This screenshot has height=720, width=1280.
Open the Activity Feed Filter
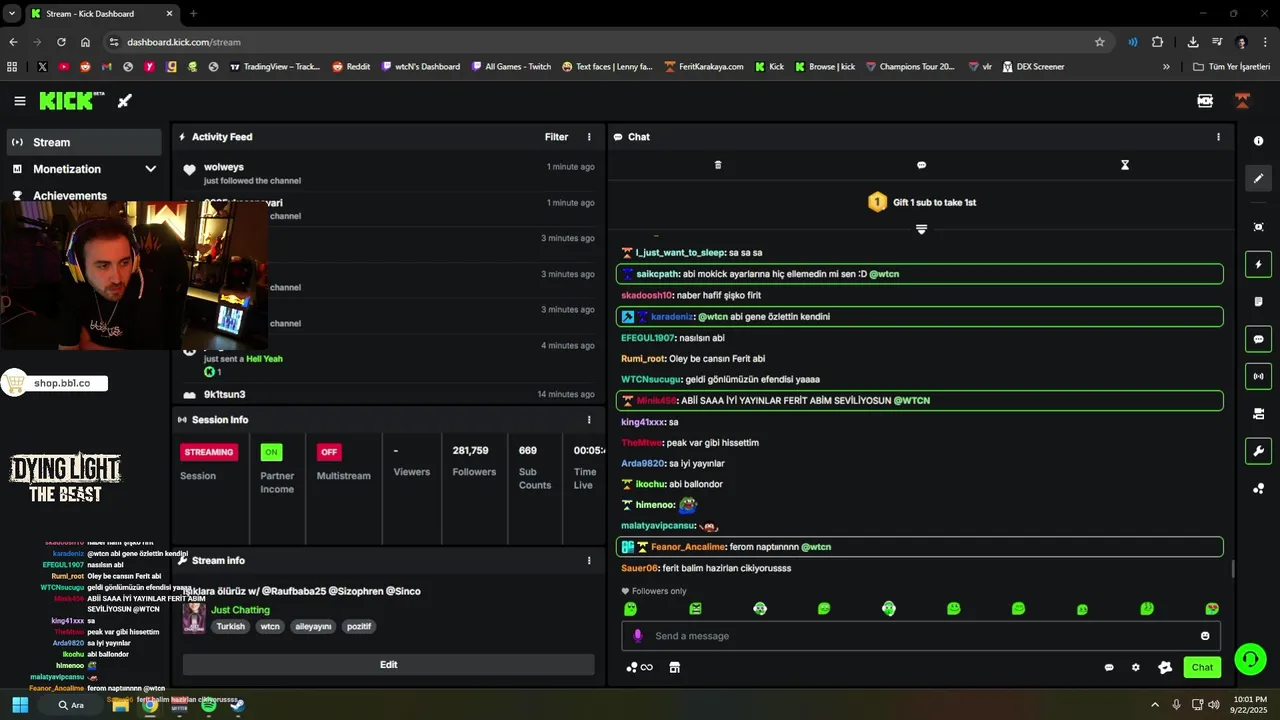tap(556, 137)
